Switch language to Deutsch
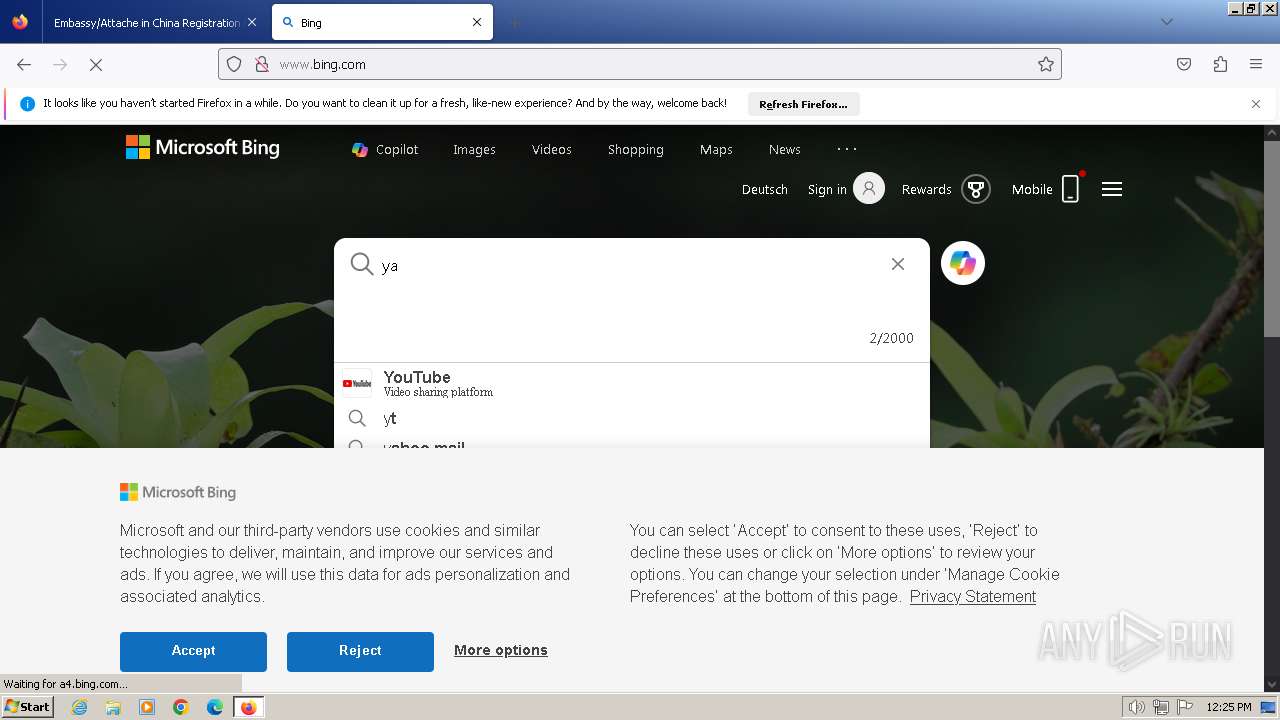The image size is (1280, 720). click(765, 189)
